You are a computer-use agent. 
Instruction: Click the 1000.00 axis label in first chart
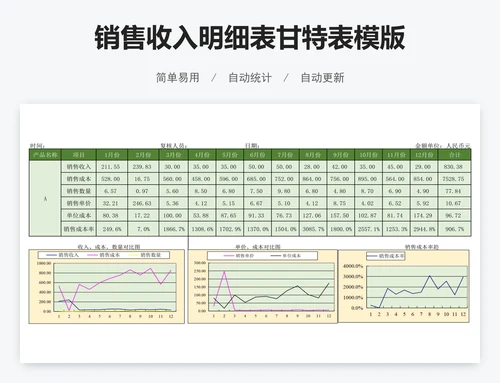point(44,263)
